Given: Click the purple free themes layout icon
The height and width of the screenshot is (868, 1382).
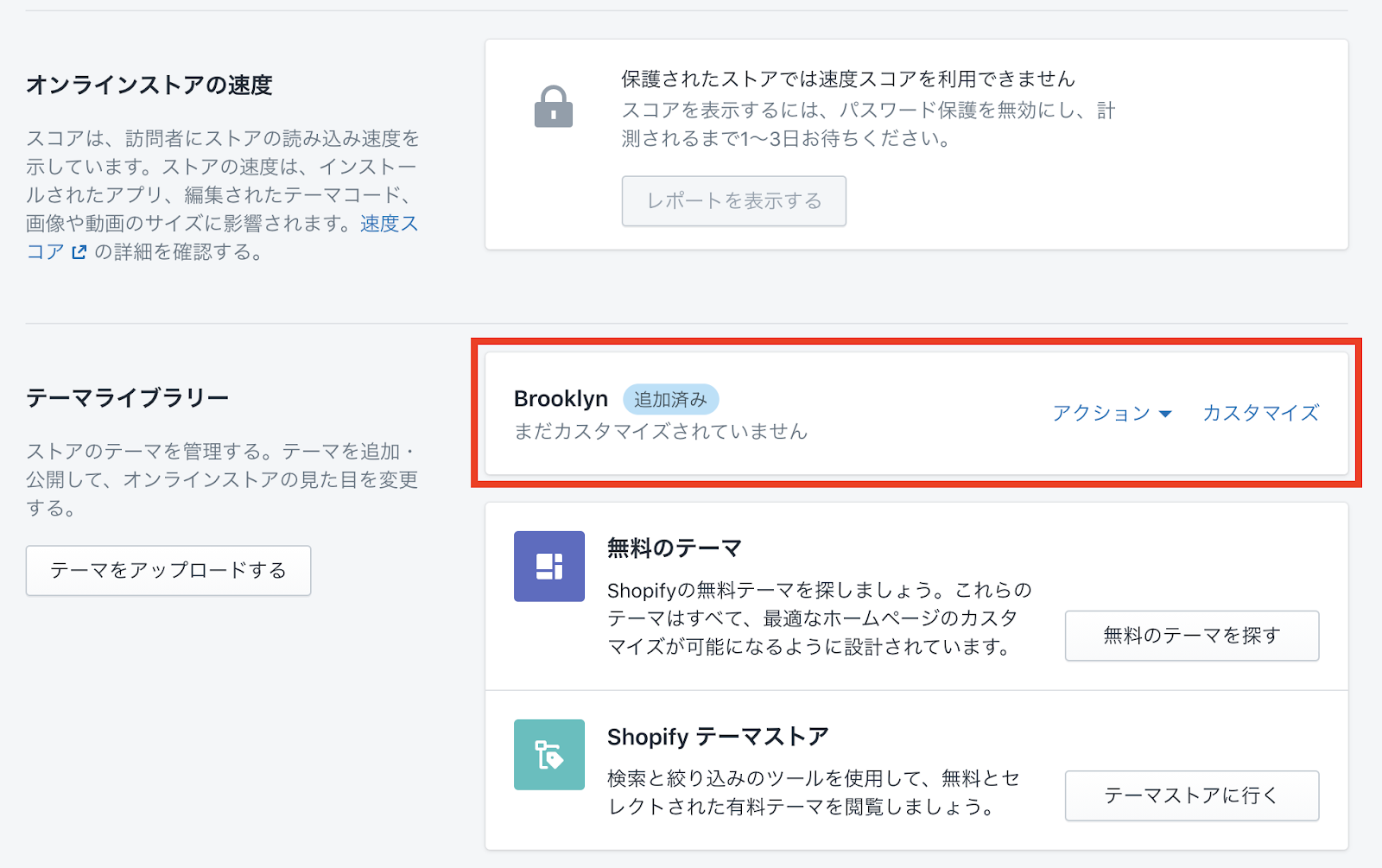Looking at the screenshot, I should 549,567.
